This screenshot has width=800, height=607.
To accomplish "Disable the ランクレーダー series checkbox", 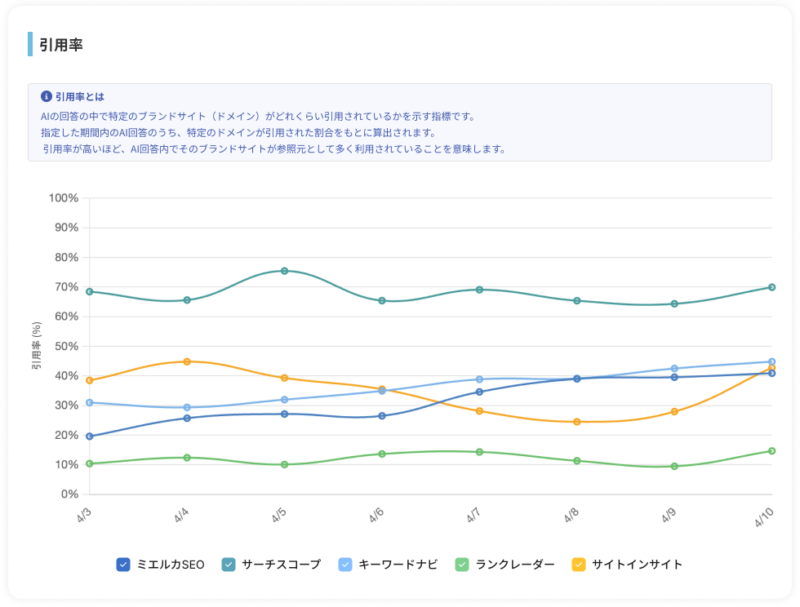I will (x=462, y=565).
